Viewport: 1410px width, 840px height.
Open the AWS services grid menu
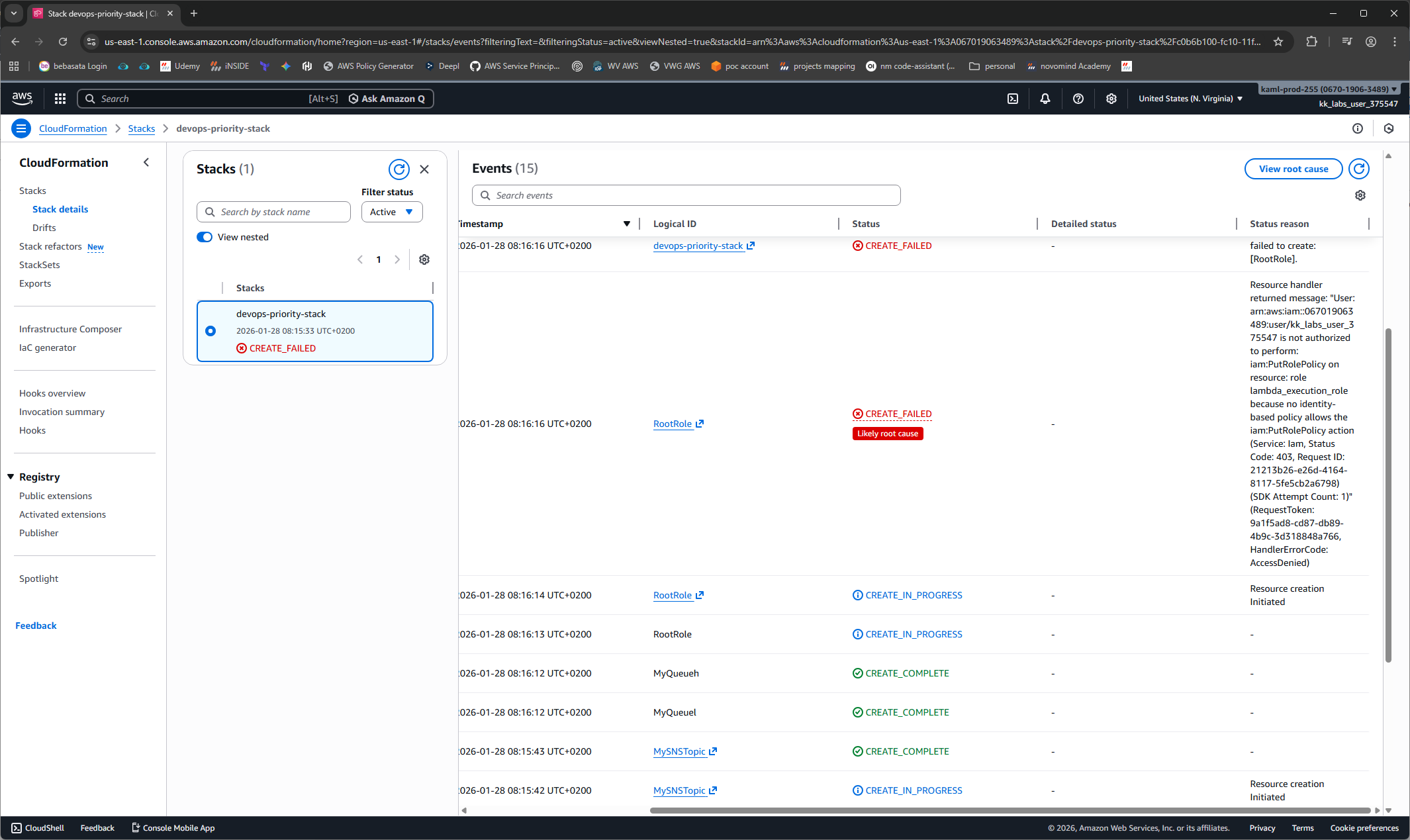[60, 99]
